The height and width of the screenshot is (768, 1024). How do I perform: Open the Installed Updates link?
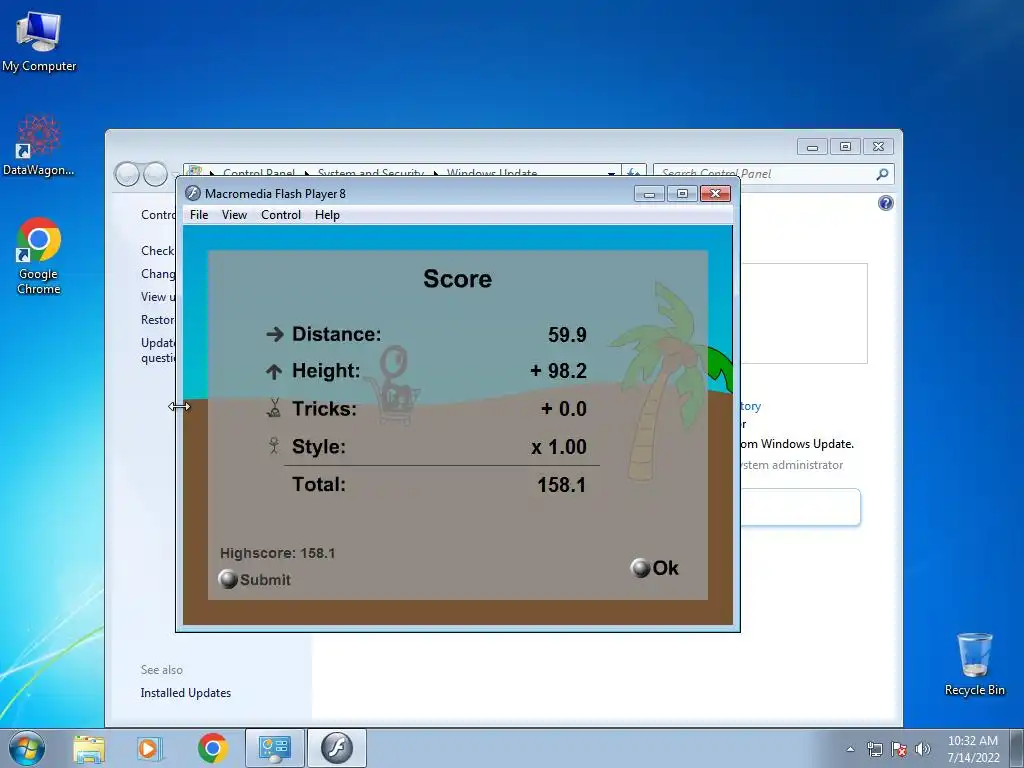[x=185, y=693]
